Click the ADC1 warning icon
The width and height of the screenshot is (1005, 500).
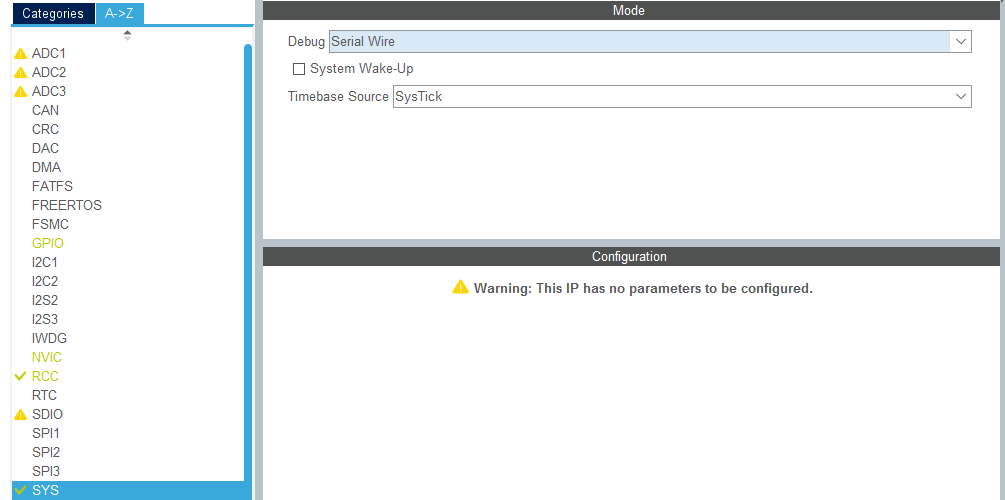[x=21, y=53]
